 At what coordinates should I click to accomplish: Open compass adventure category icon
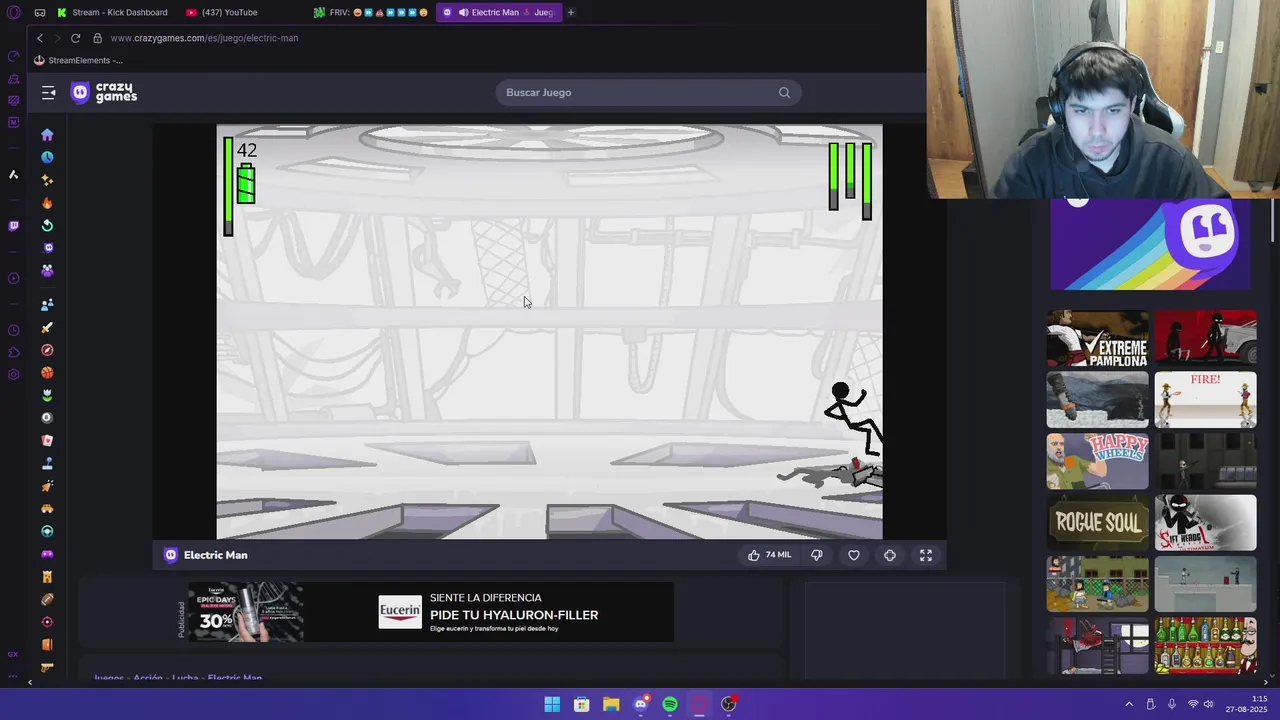click(x=47, y=350)
